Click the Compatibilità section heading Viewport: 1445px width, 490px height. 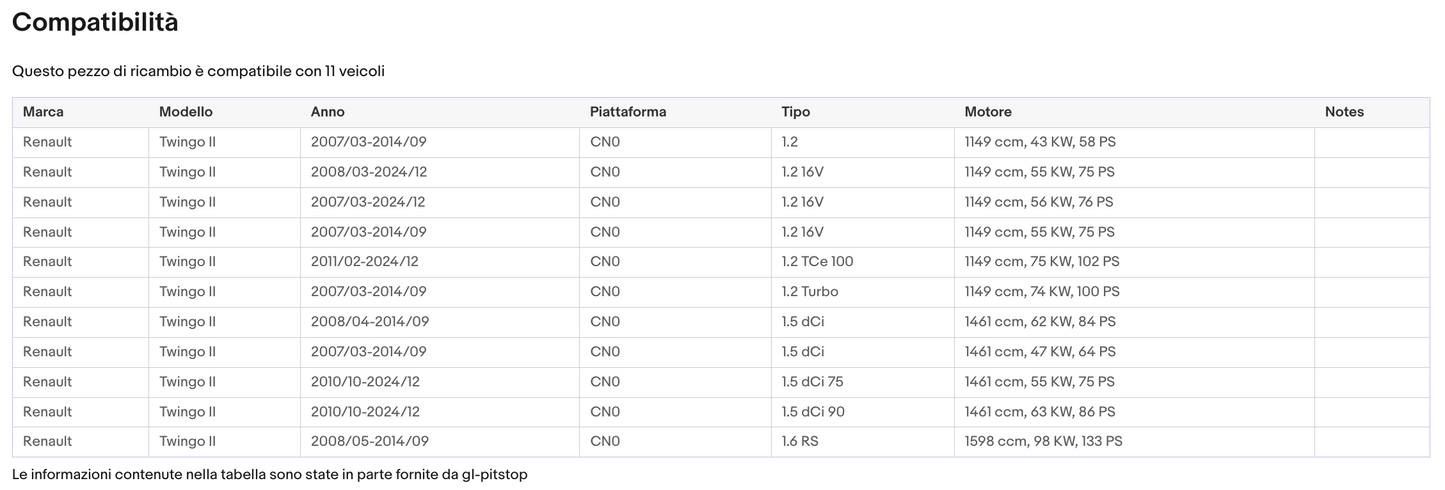point(95,22)
